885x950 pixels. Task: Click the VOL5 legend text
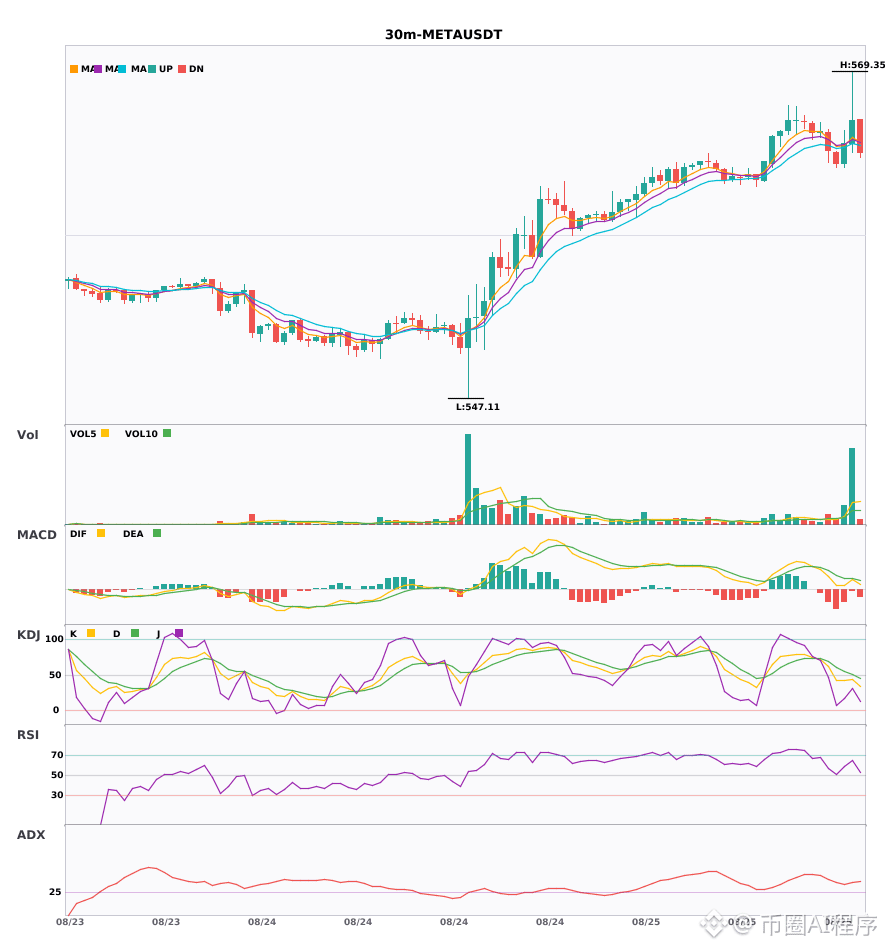click(83, 434)
